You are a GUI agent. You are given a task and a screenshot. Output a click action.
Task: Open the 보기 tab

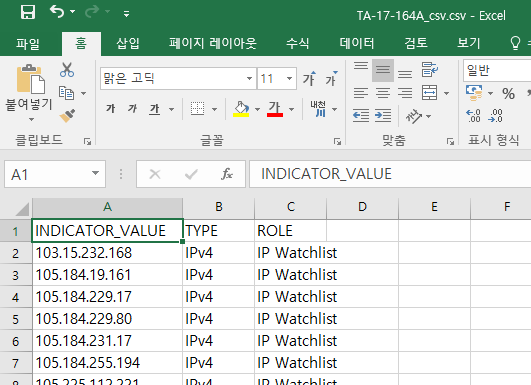point(469,44)
